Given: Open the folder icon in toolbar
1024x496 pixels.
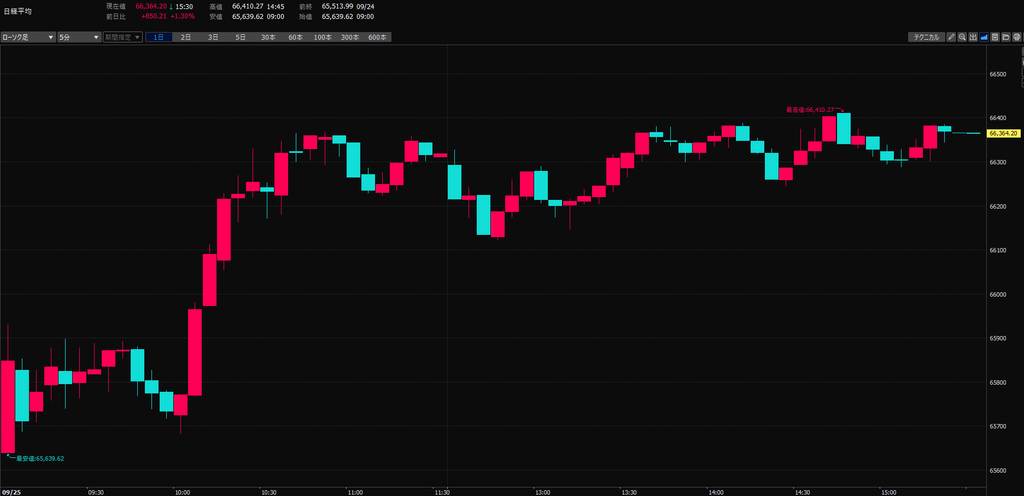Looking at the screenshot, I should (x=1006, y=37).
